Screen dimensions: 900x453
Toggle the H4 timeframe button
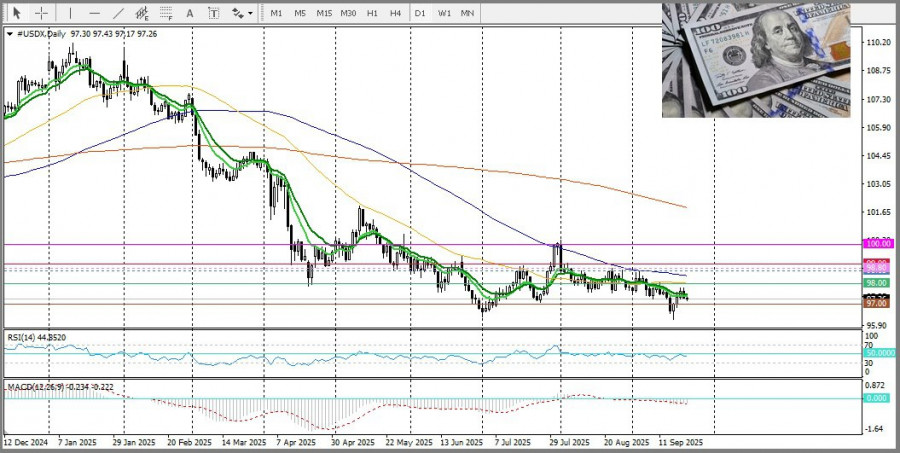[x=395, y=13]
